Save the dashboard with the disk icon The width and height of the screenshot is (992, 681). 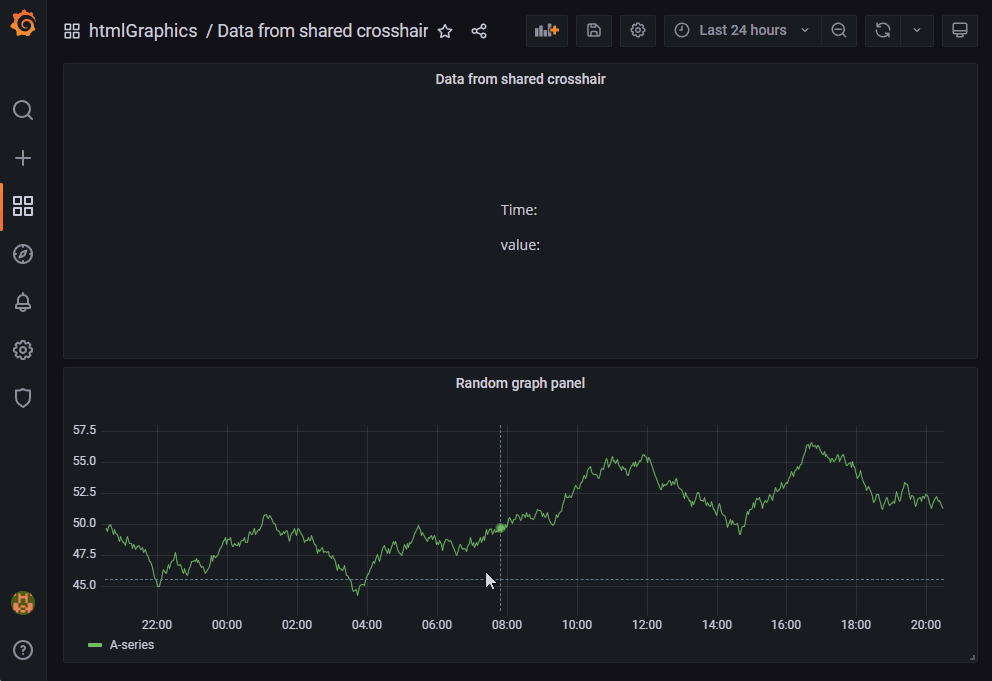pos(593,30)
